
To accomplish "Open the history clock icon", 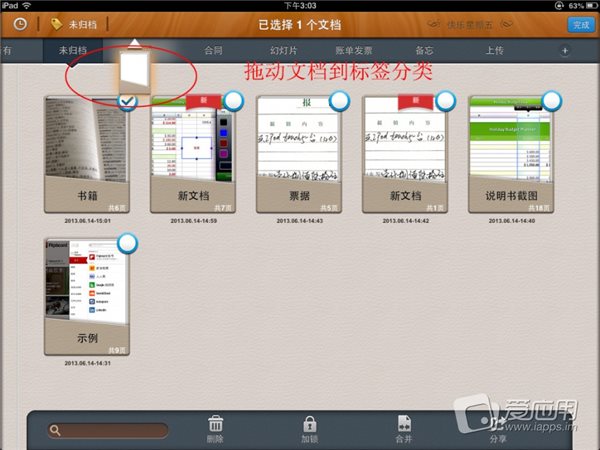I will [x=20, y=24].
